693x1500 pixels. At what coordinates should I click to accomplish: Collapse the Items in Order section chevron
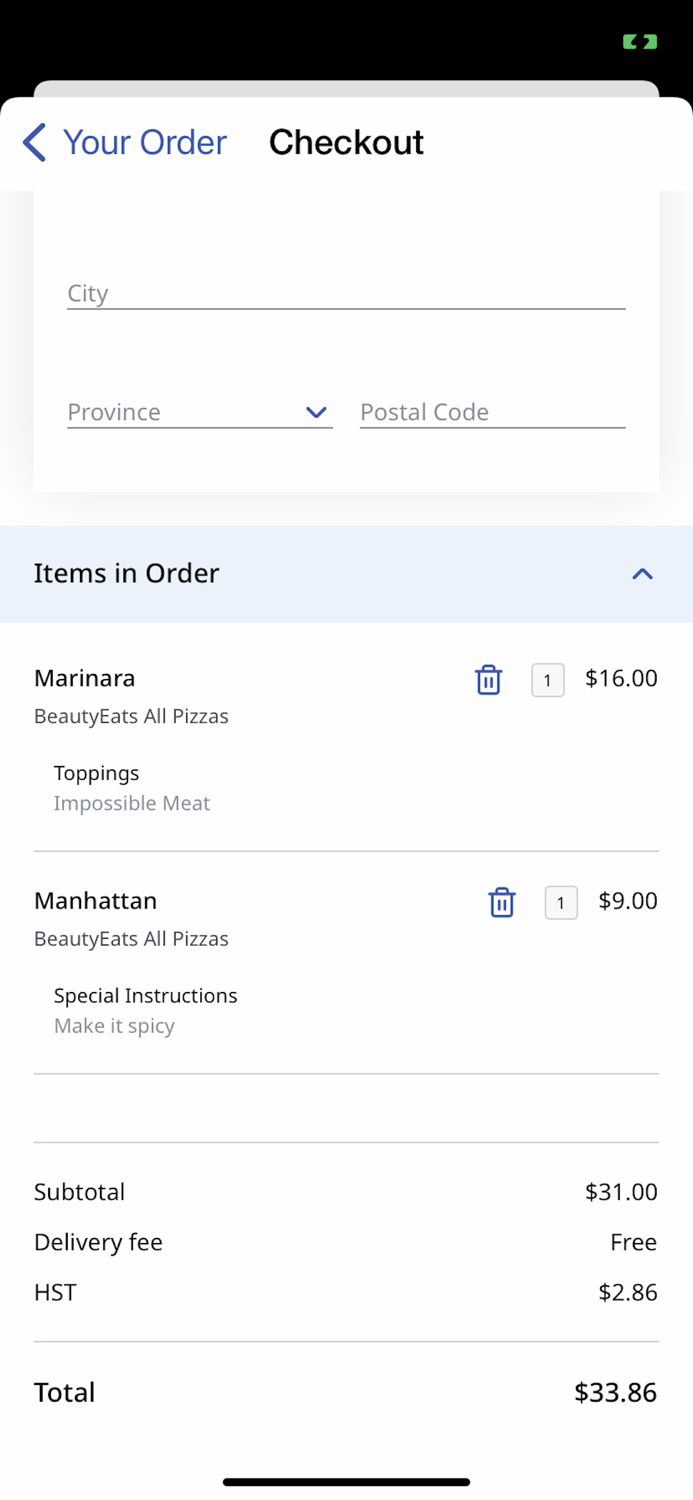point(642,574)
